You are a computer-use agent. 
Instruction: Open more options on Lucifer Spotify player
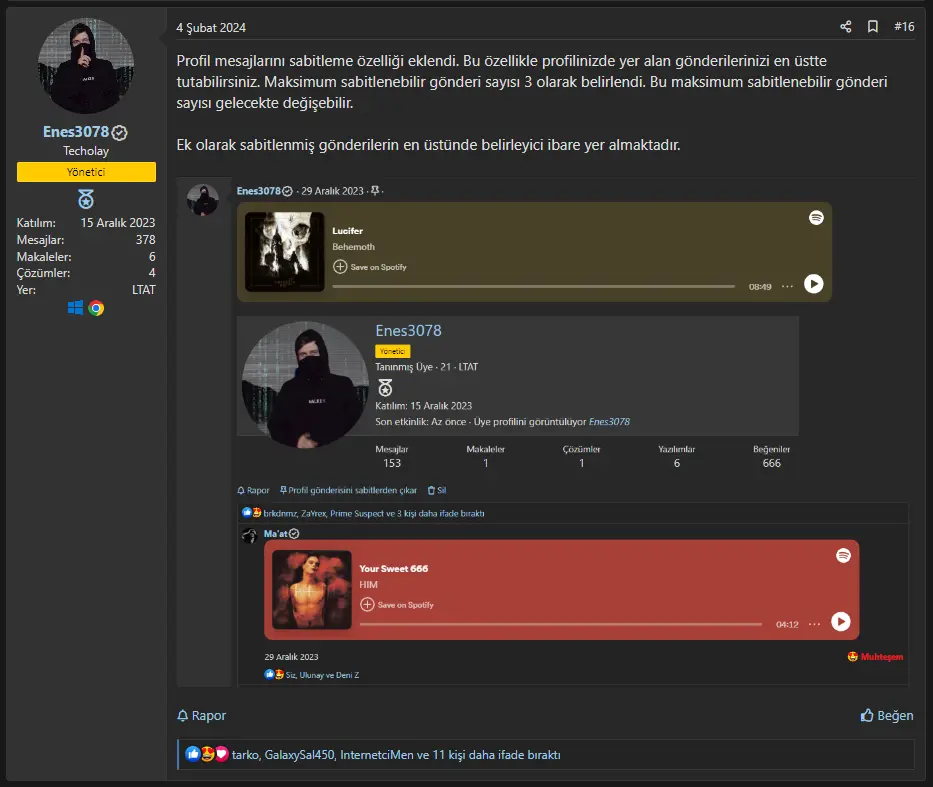click(787, 287)
